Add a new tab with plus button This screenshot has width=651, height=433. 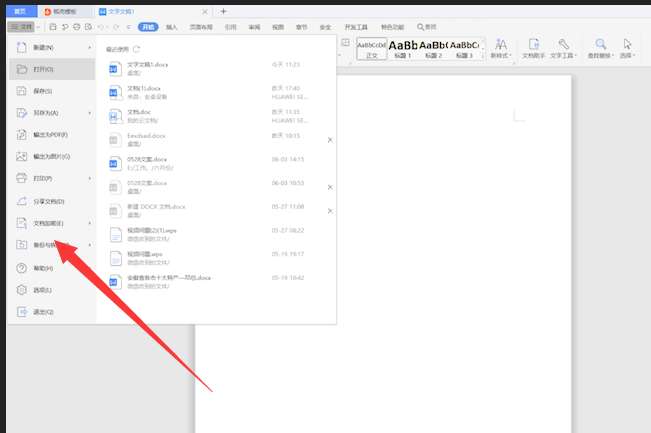coord(223,11)
